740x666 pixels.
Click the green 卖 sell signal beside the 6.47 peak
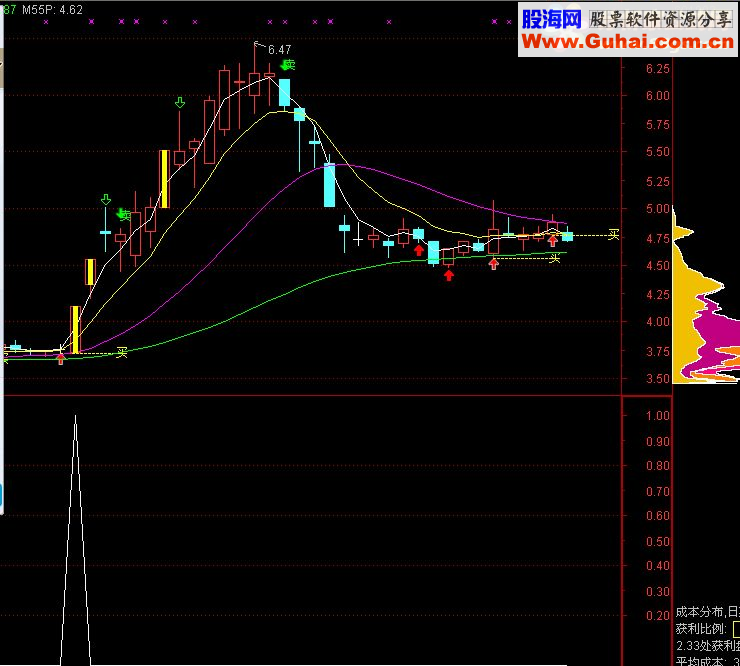(x=288, y=65)
